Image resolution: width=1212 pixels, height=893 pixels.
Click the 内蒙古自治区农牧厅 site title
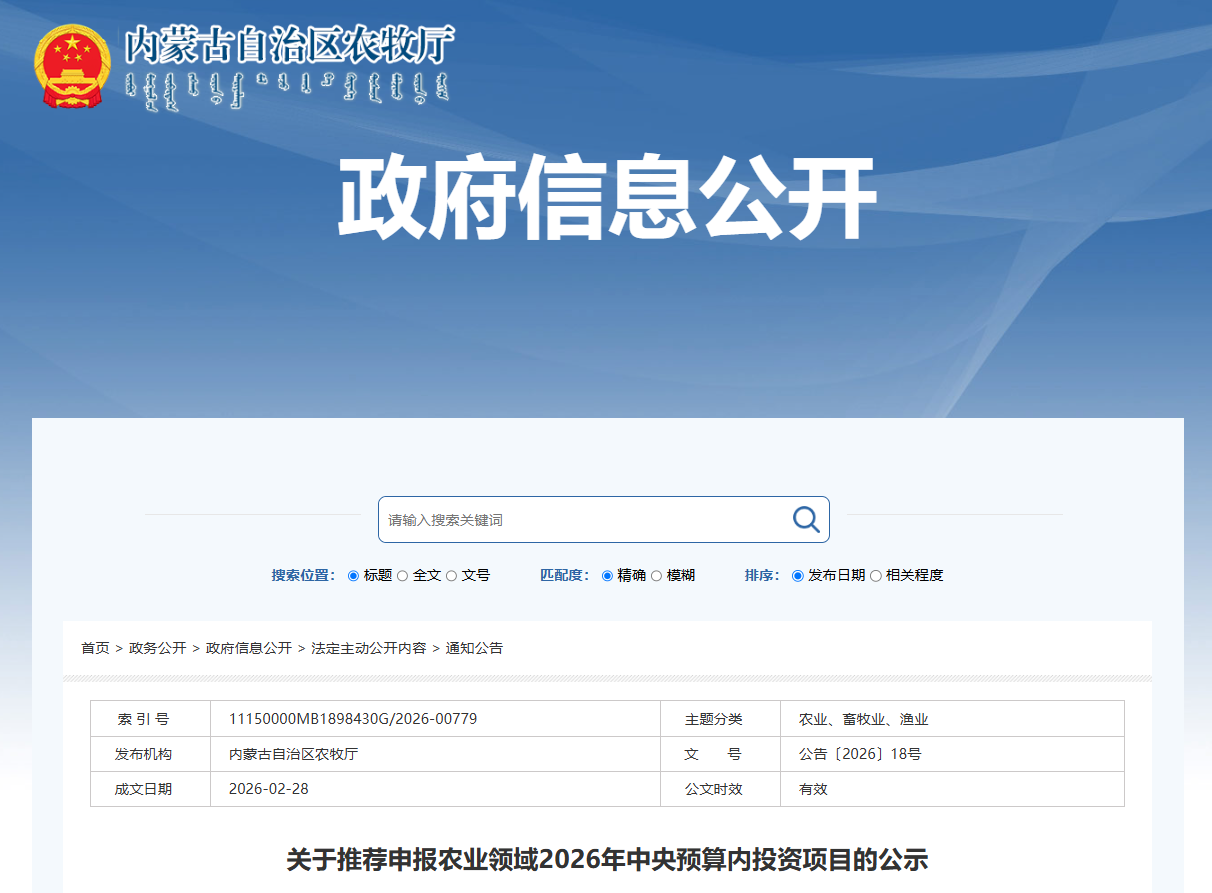pyautogui.click(x=289, y=45)
